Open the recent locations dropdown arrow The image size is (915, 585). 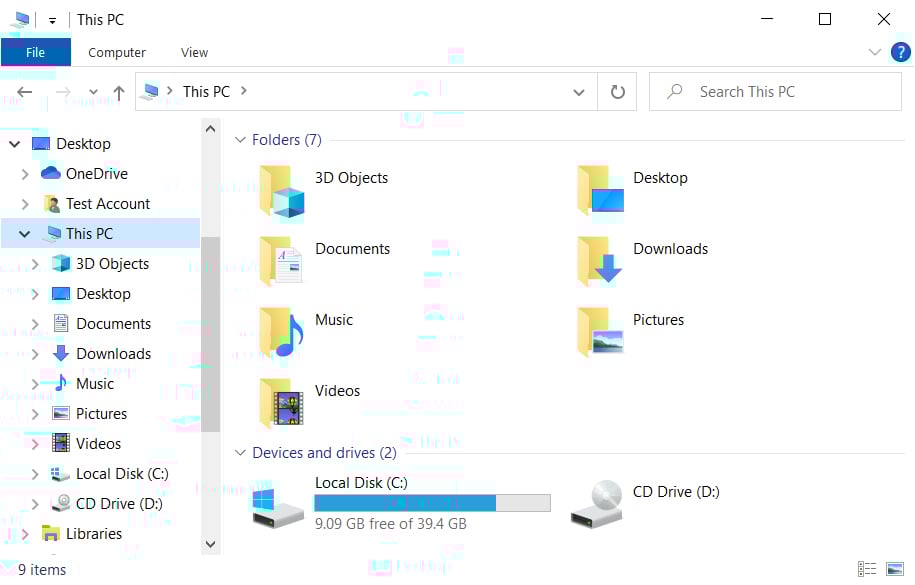click(93, 92)
